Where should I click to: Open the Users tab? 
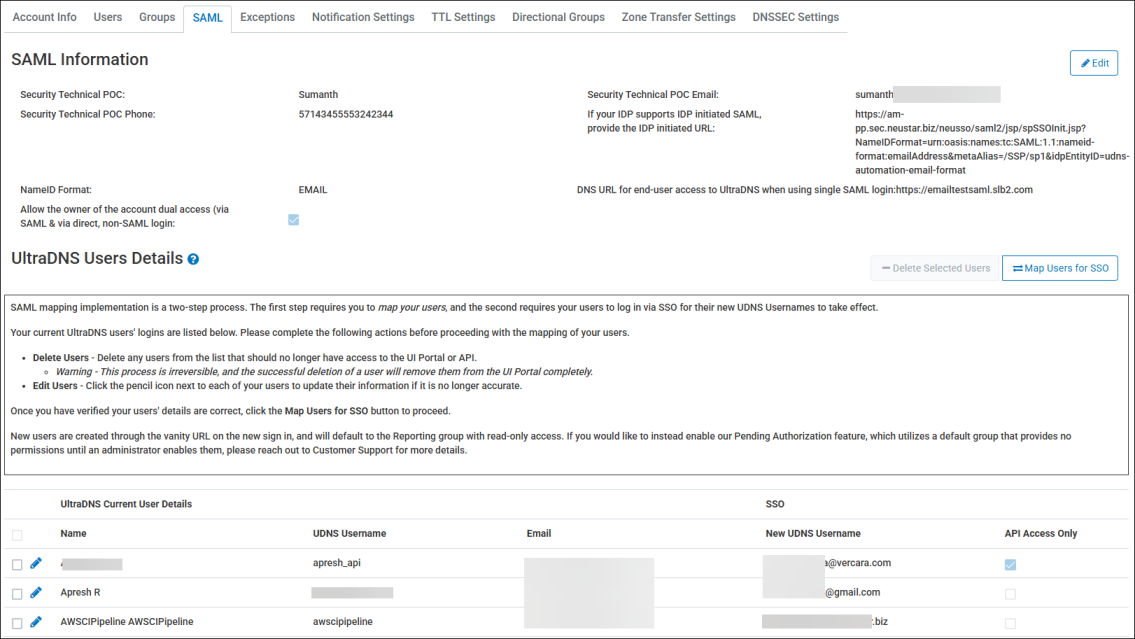tap(108, 17)
